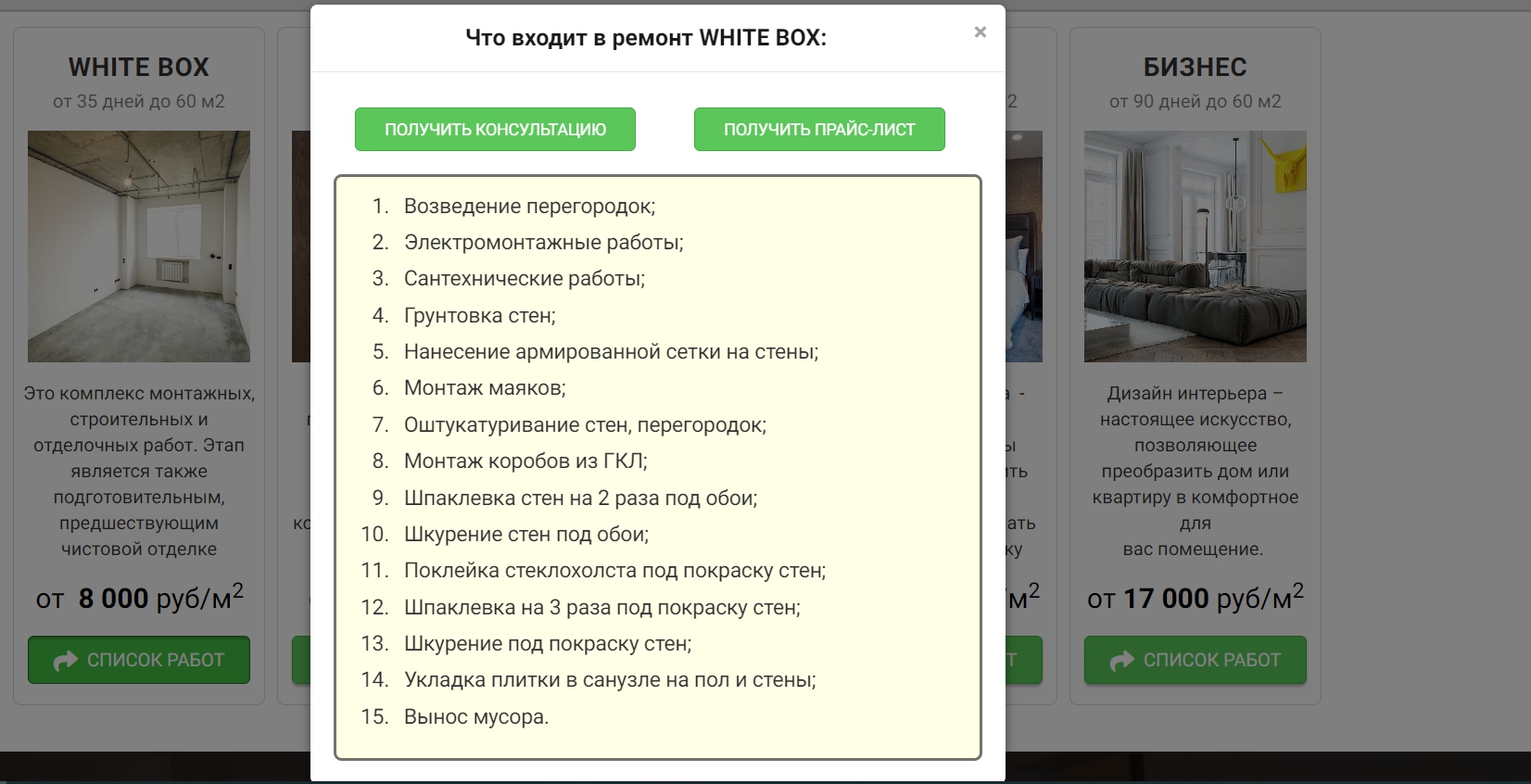This screenshot has width=1531, height=784.
Task: Choose 'Укладка плитки в санузле' list item
Action: (610, 680)
